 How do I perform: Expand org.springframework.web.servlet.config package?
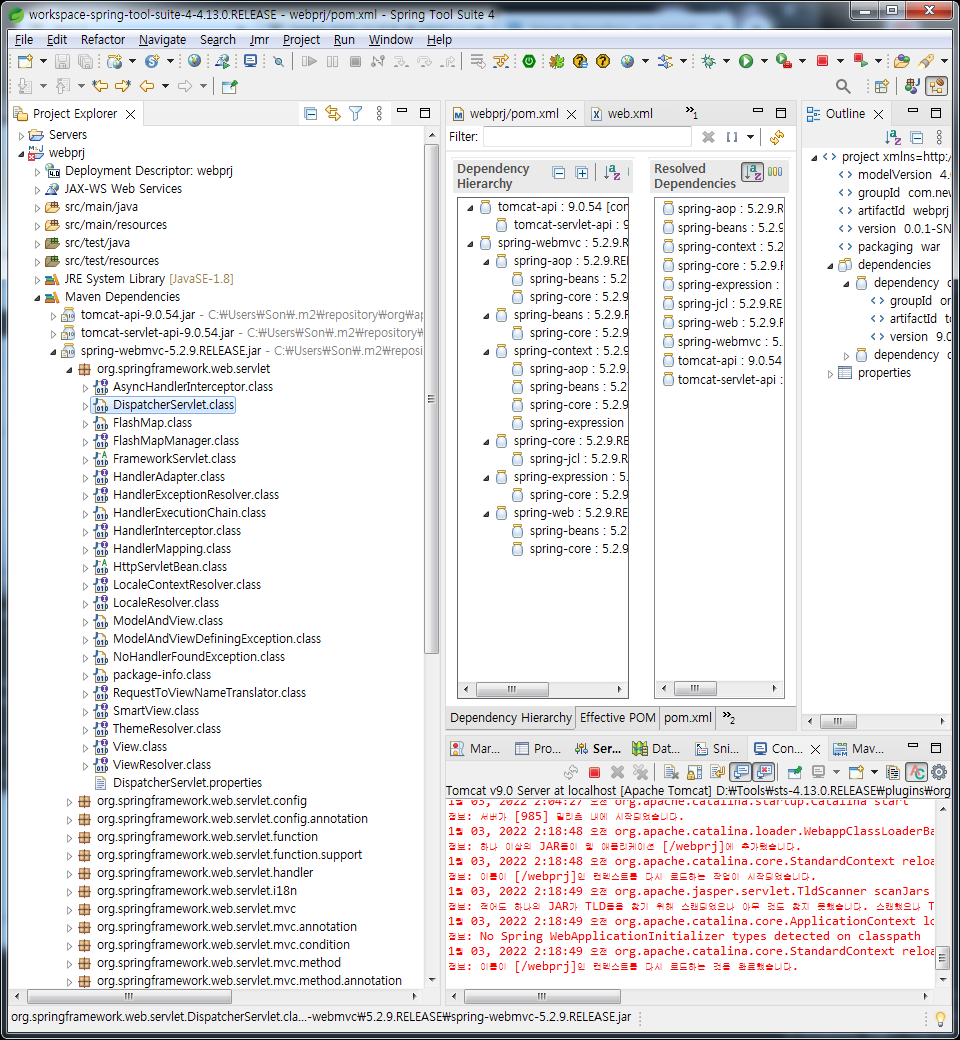click(x=69, y=801)
